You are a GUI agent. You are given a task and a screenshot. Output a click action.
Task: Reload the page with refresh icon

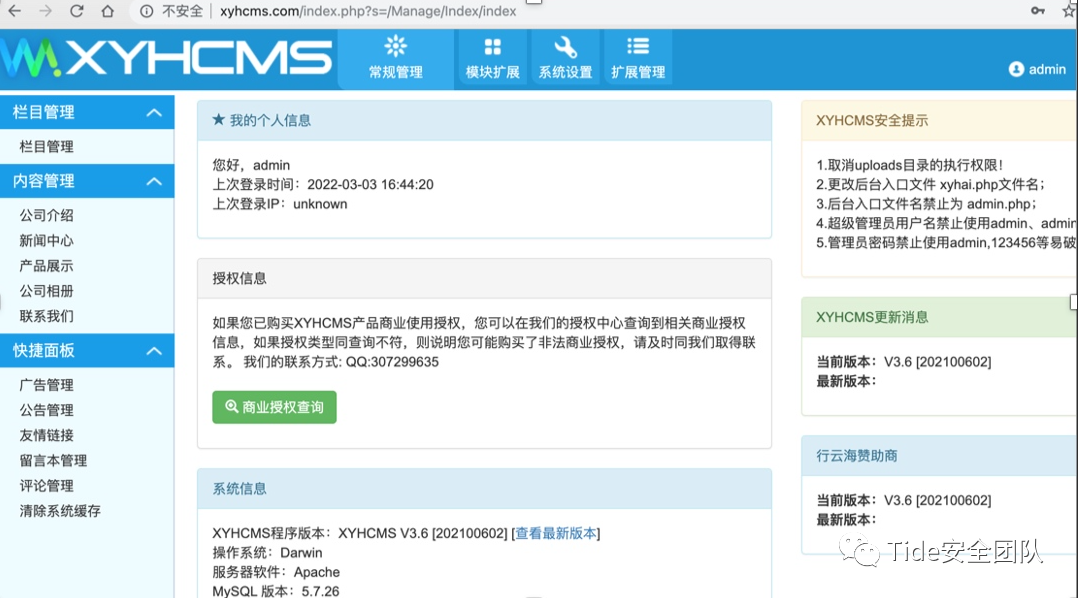pyautogui.click(x=76, y=11)
